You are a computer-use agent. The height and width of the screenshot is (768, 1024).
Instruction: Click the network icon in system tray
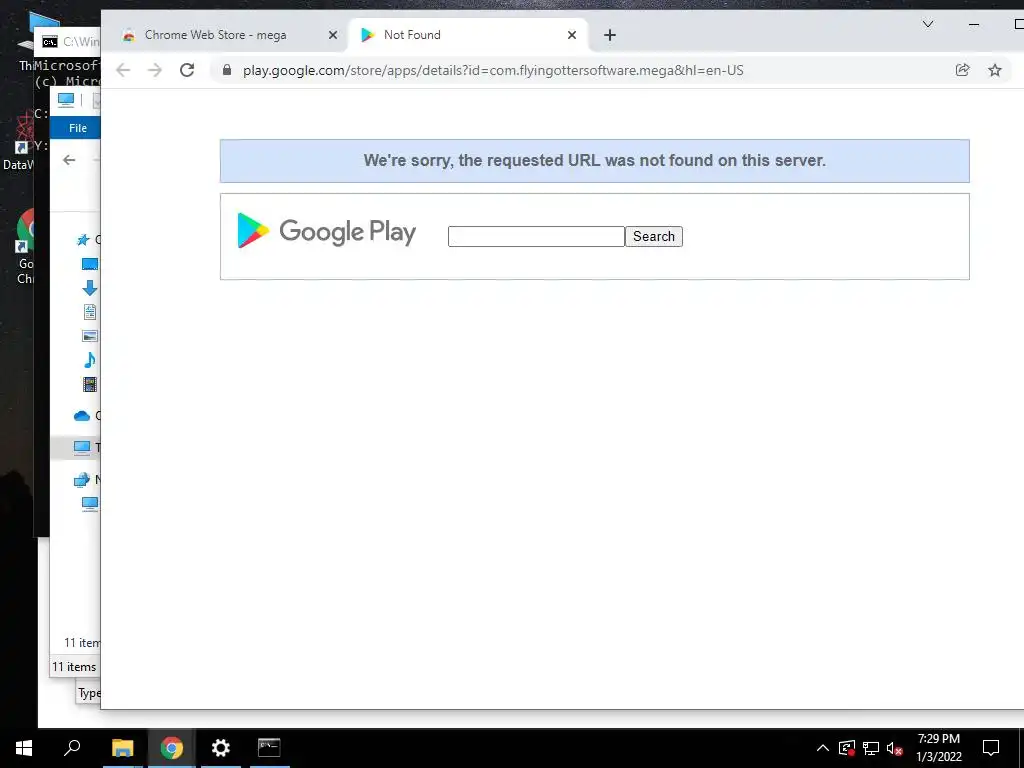pyautogui.click(x=871, y=748)
